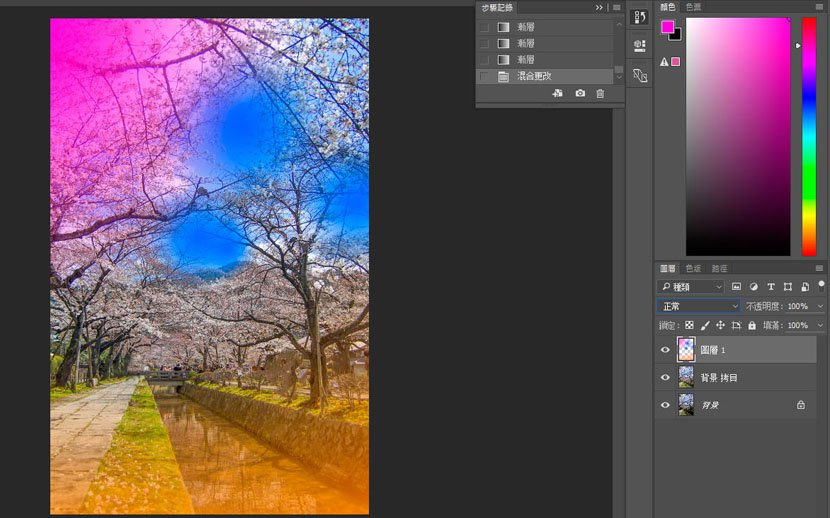Open the Layers panel options menu
830x518 pixels.
(x=819, y=268)
